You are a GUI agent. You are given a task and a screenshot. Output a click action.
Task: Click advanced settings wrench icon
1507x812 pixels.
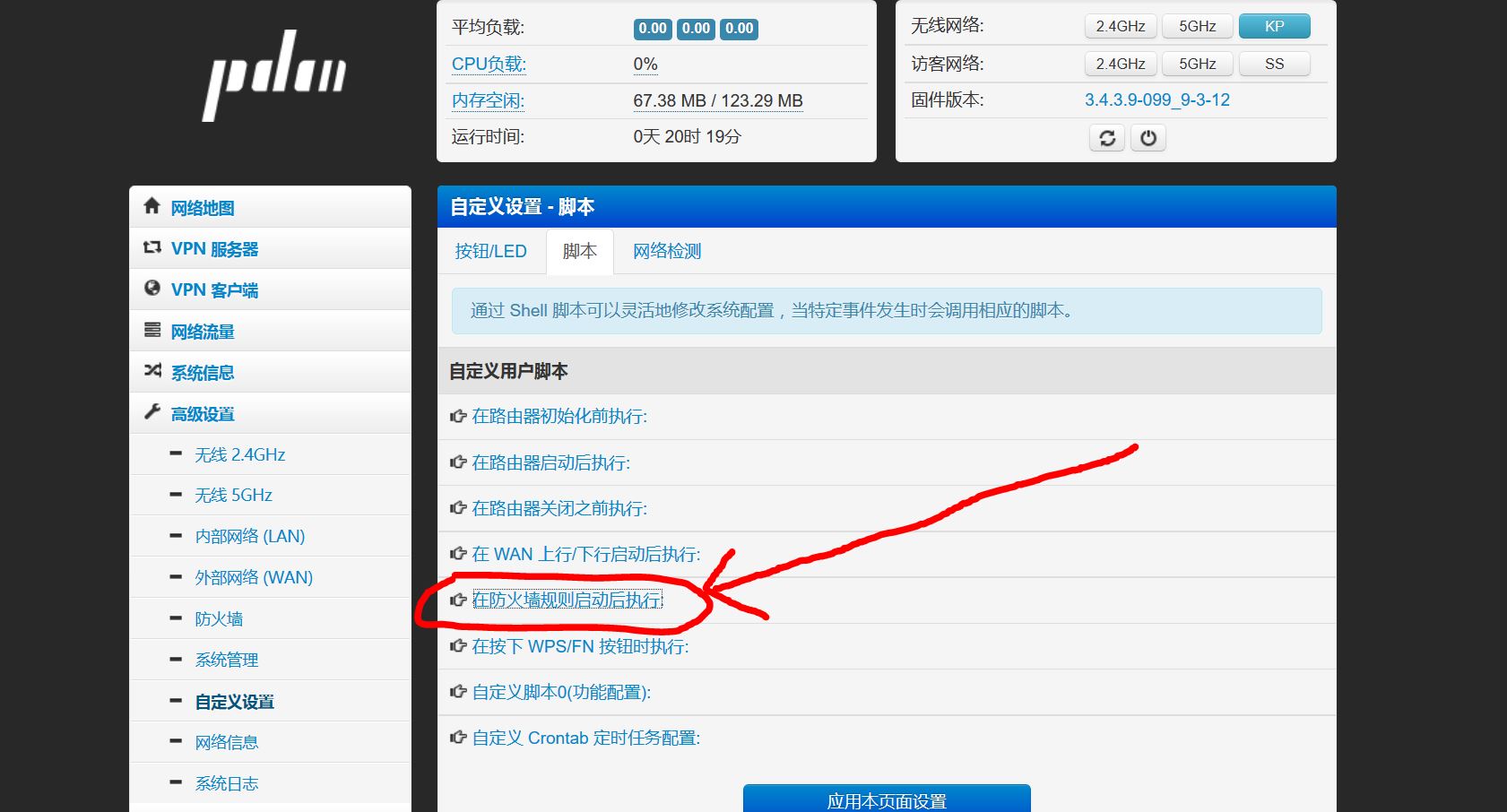tap(152, 412)
